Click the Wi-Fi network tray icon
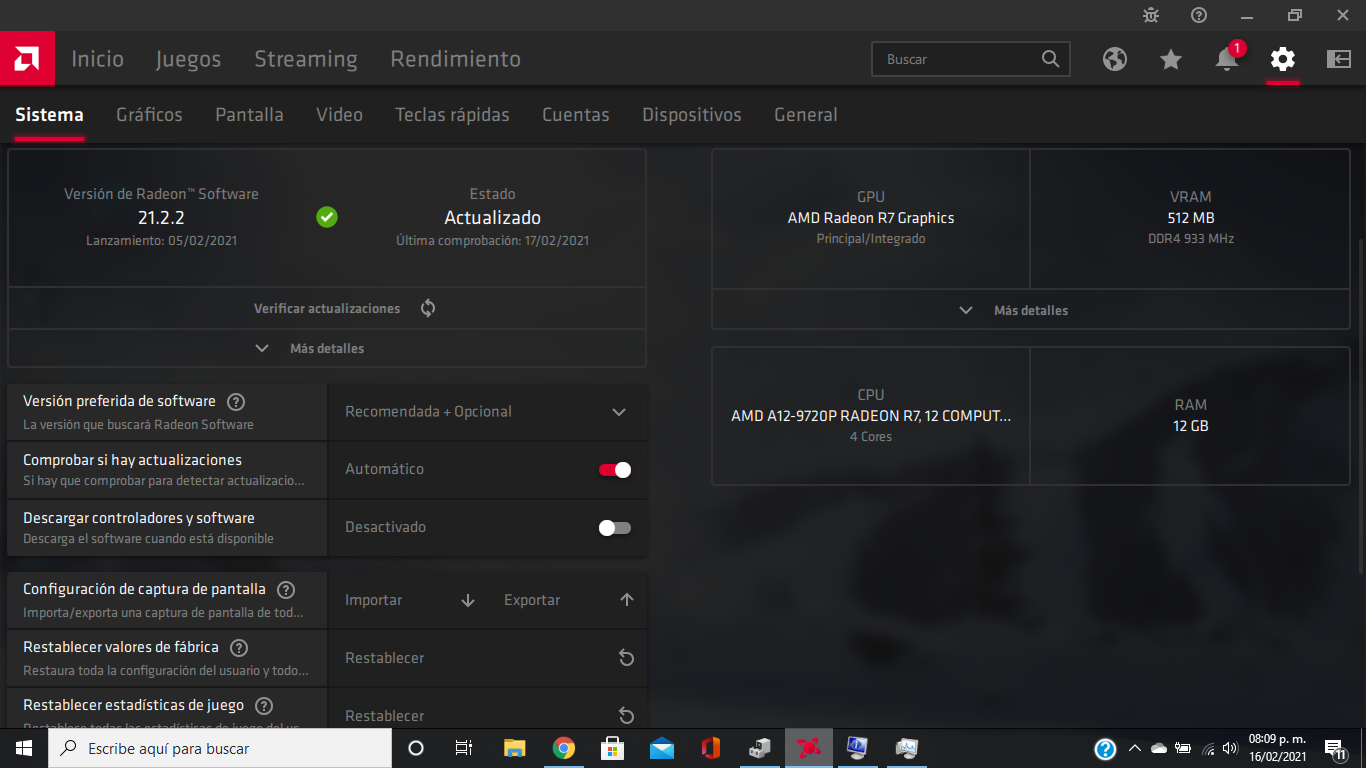The width and height of the screenshot is (1366, 768). click(1208, 748)
